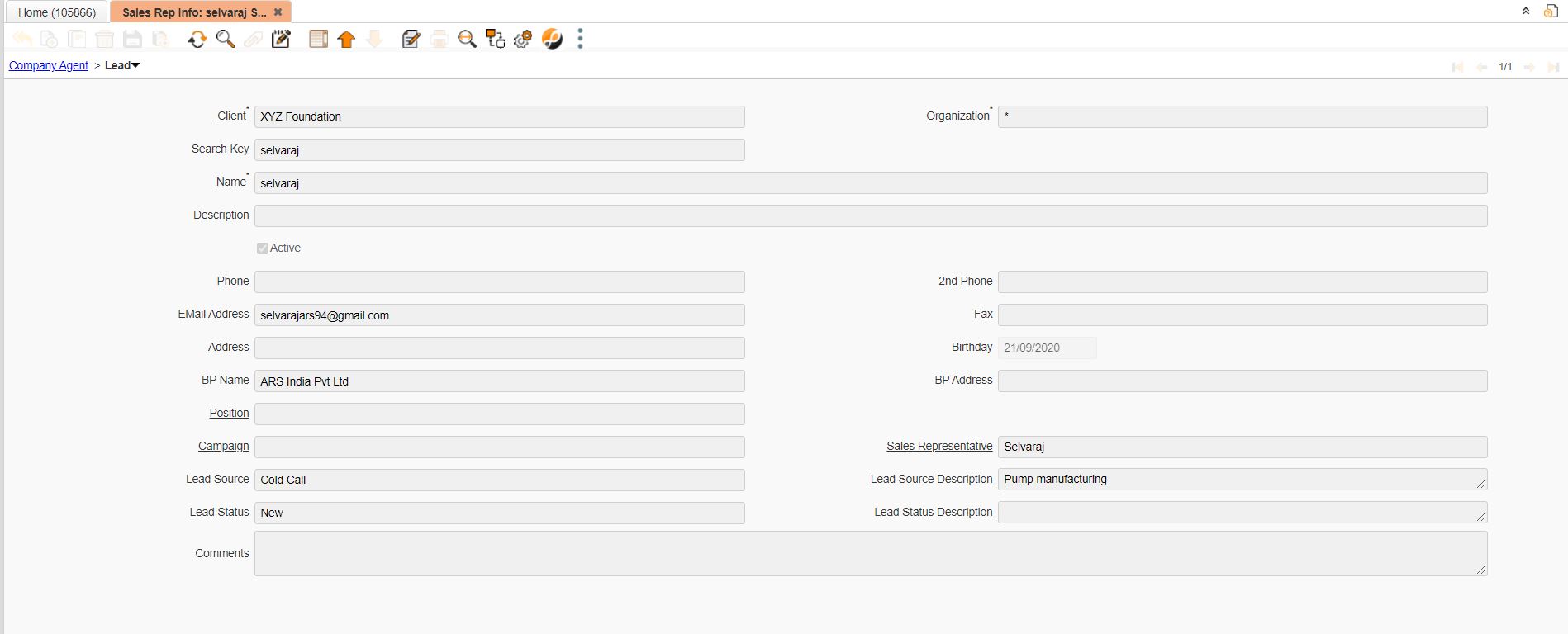Screen dimensions: 1568x634
Task: Go to parent record with orange up arrow
Action: coord(346,39)
